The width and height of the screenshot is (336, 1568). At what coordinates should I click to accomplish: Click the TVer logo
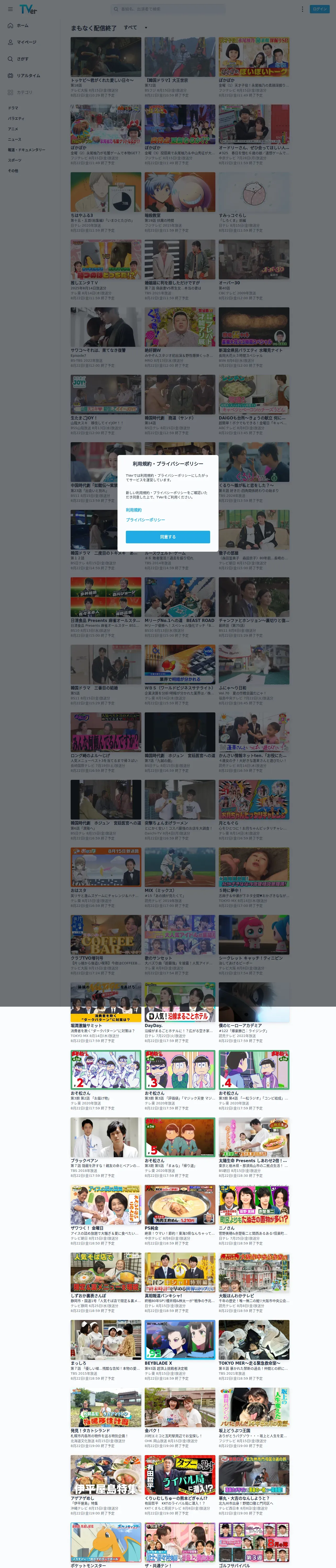point(28,9)
